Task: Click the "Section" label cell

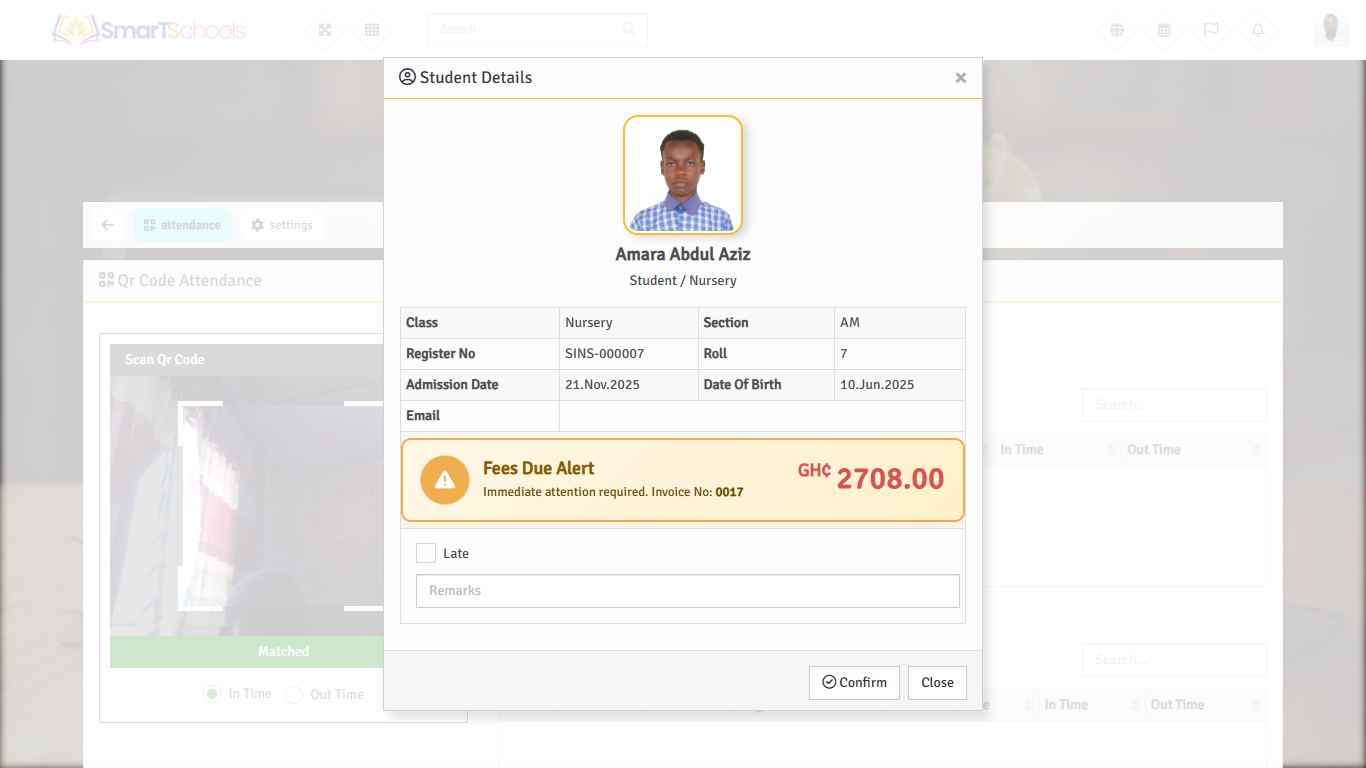Action: (x=766, y=323)
